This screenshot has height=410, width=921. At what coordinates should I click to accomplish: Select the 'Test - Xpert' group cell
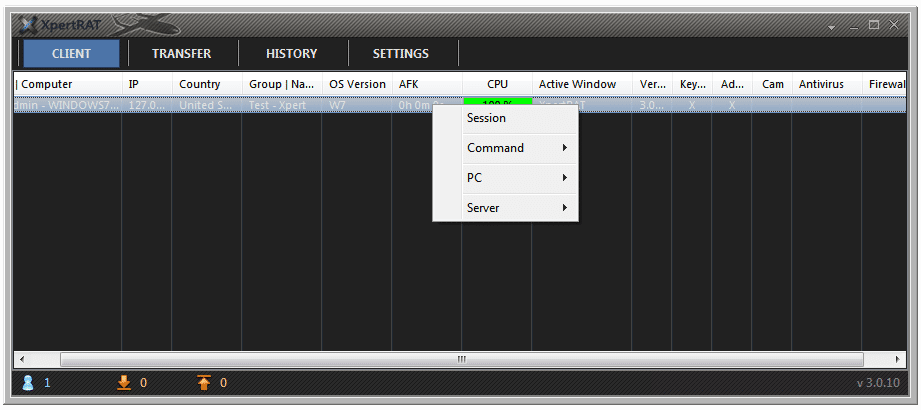282,105
